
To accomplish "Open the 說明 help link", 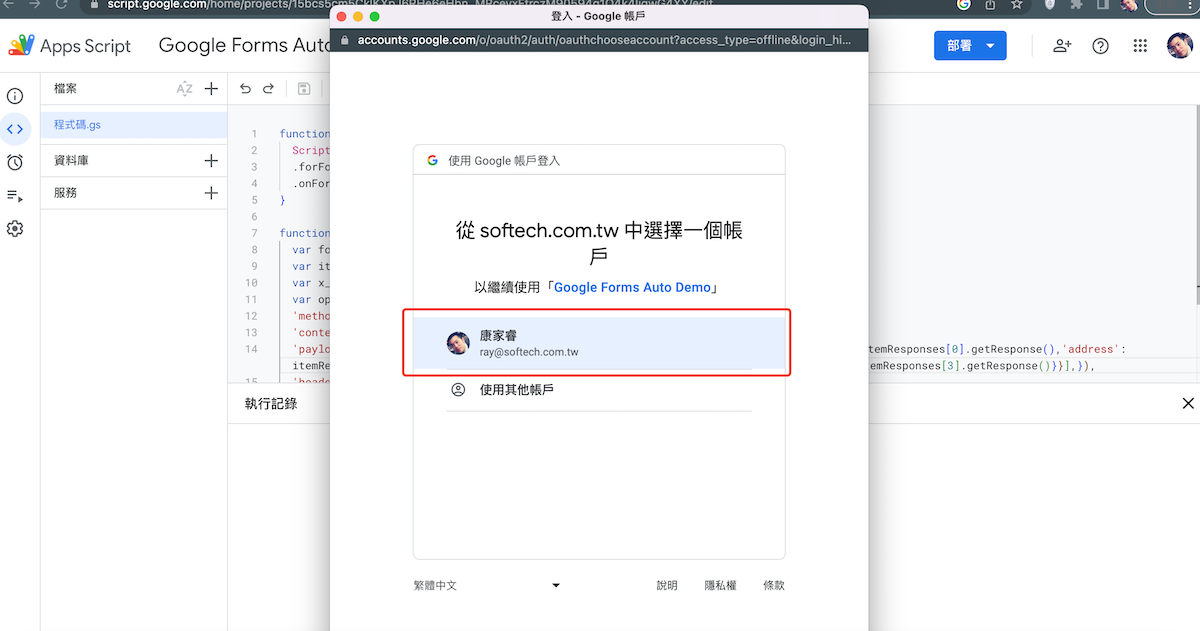I will tap(667, 586).
